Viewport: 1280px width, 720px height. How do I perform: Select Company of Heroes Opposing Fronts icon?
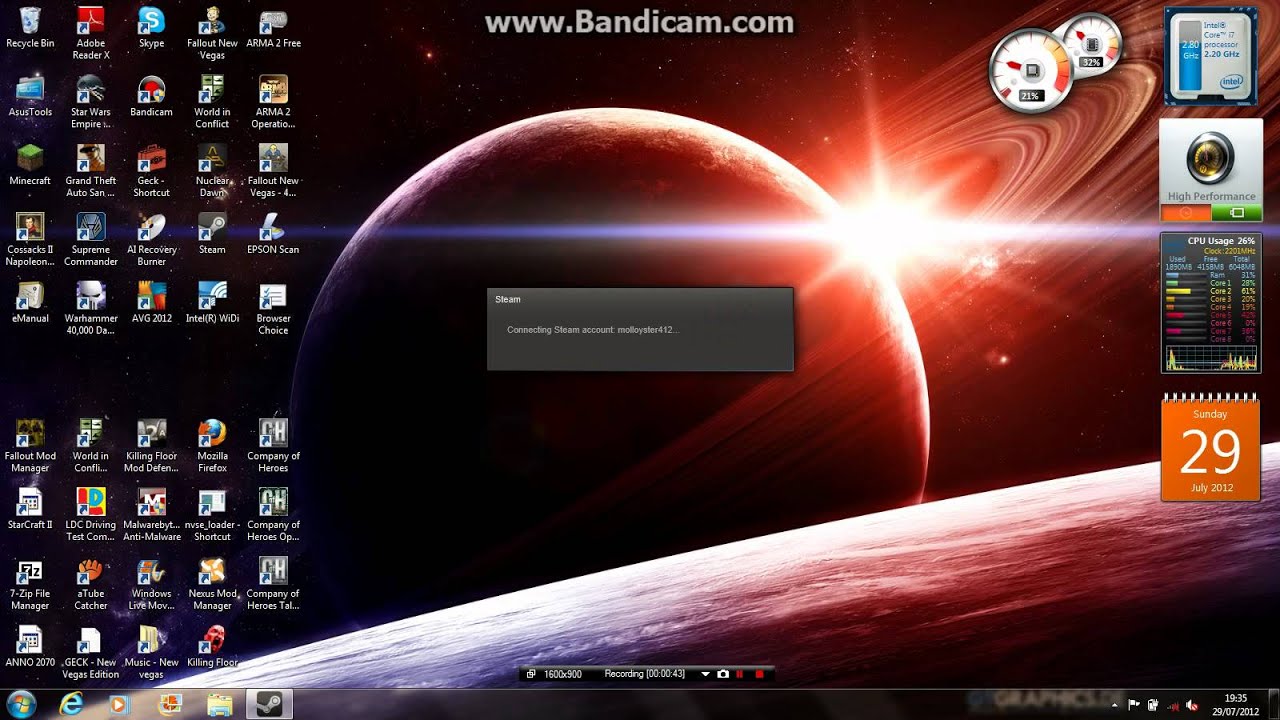click(x=273, y=515)
